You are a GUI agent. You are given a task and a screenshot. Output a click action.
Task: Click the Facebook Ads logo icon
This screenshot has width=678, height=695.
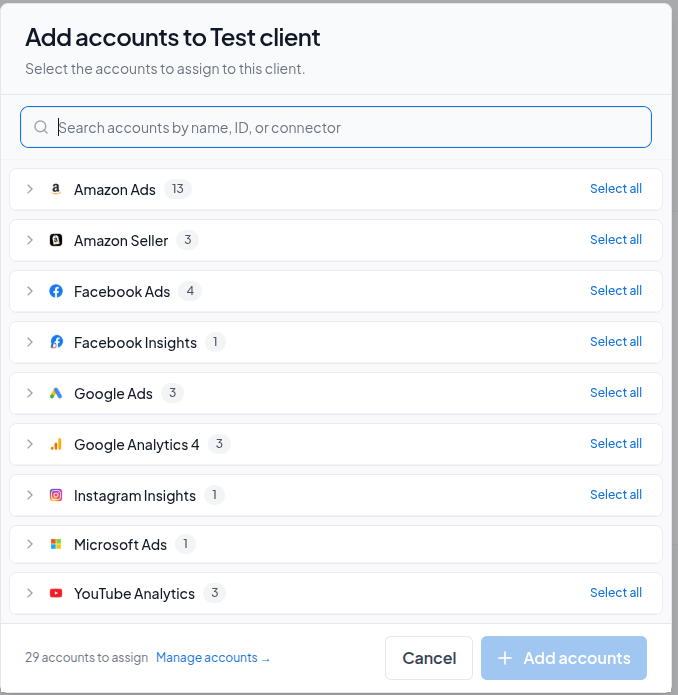pos(56,291)
